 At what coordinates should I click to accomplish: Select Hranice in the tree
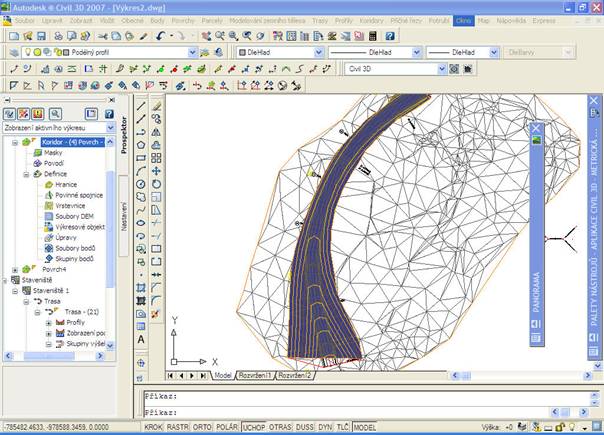click(66, 185)
